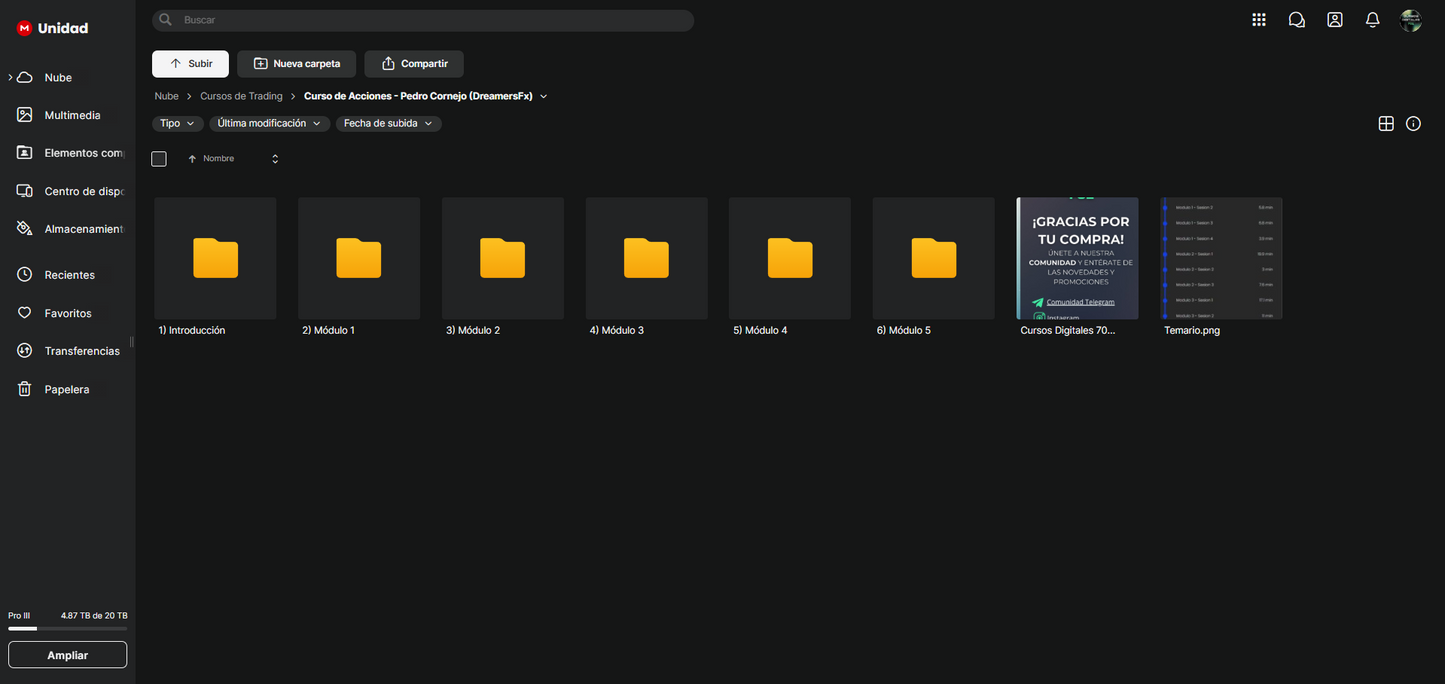The image size is (1445, 684).
Task: Open the Fecha de subida filter
Action: pos(388,124)
